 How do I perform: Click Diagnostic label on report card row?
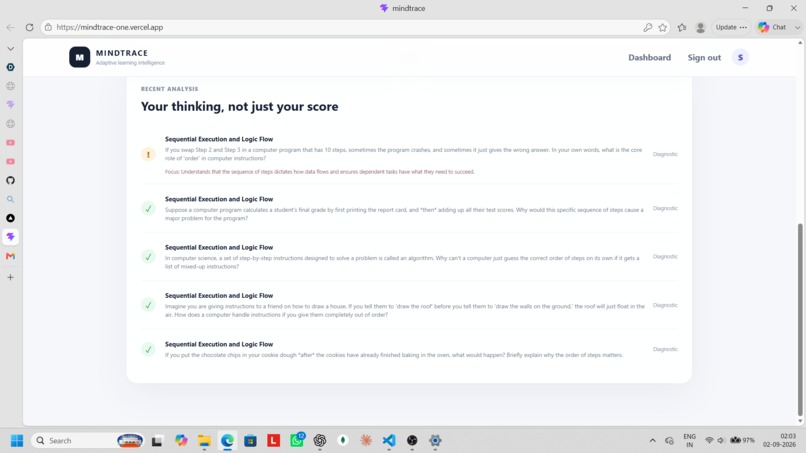point(665,208)
